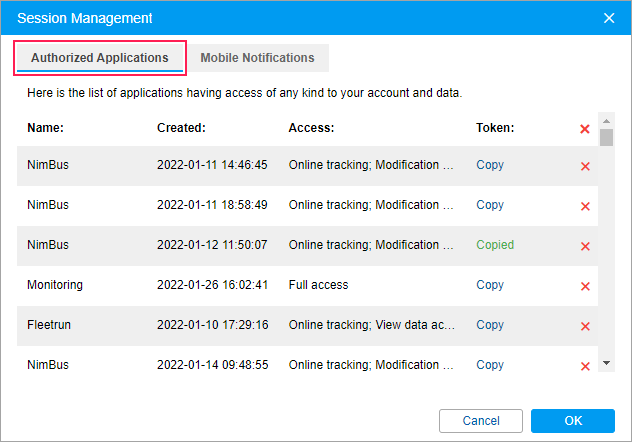Copy token for NimBus created at 18:58:49
Screen dimensions: 632x442
tap(490, 205)
